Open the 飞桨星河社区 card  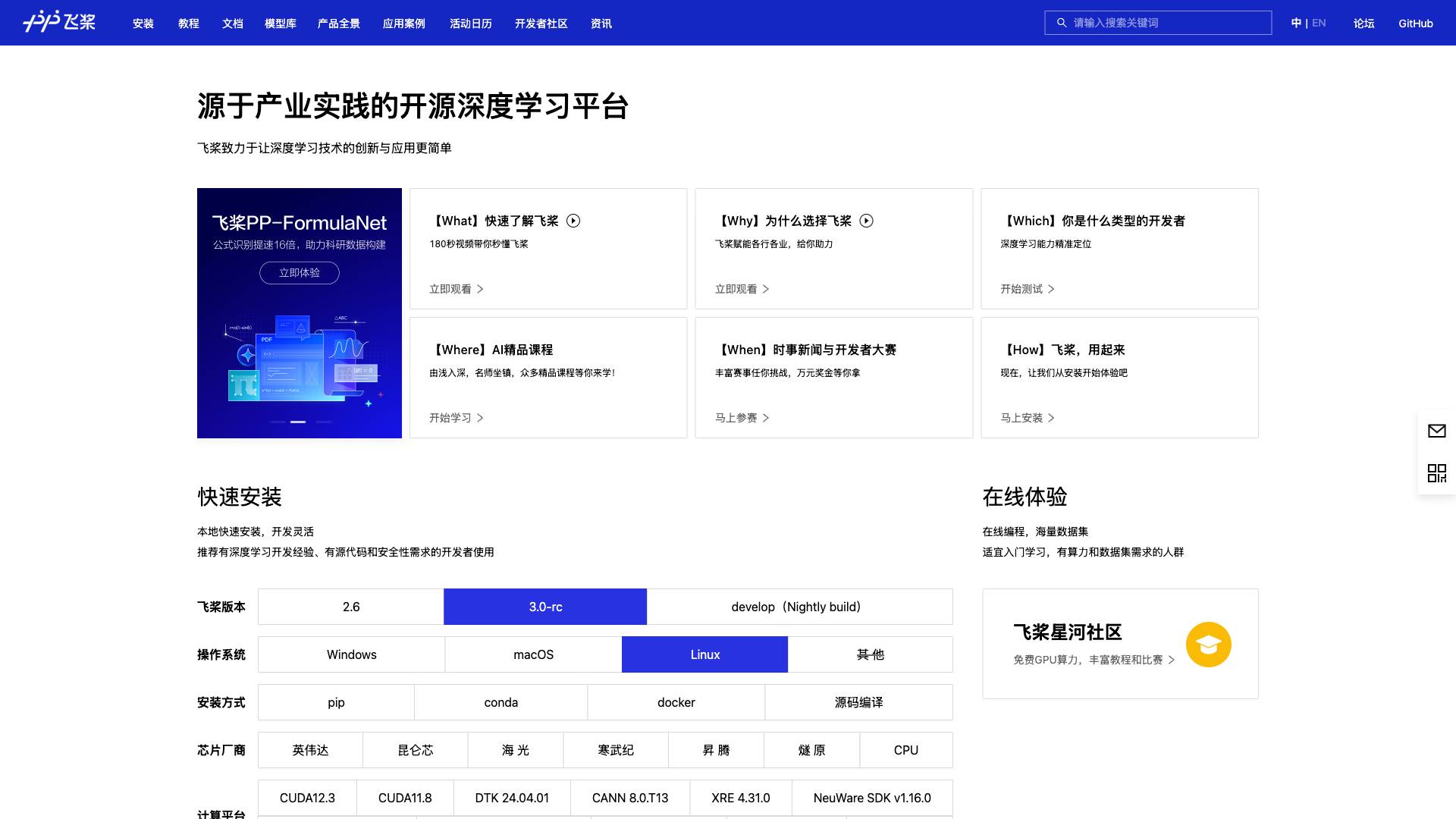1120,644
